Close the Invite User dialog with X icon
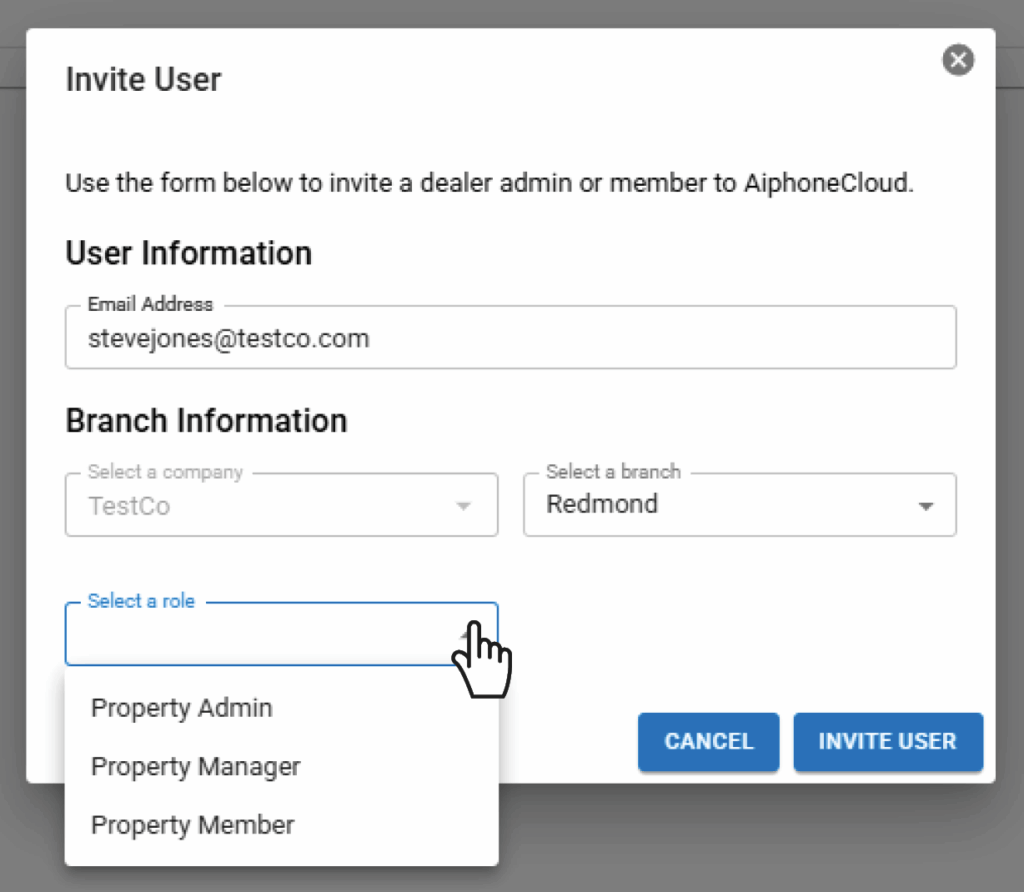Viewport: 1024px width, 892px height. 958,60
